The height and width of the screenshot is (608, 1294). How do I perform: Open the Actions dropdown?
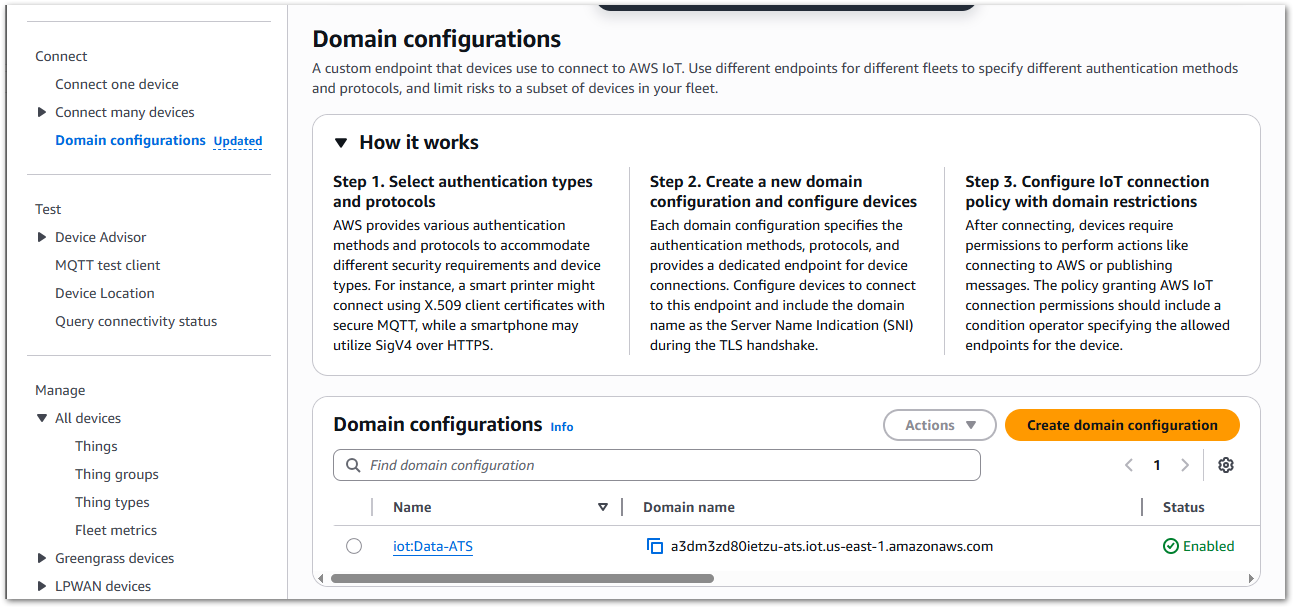click(x=938, y=424)
